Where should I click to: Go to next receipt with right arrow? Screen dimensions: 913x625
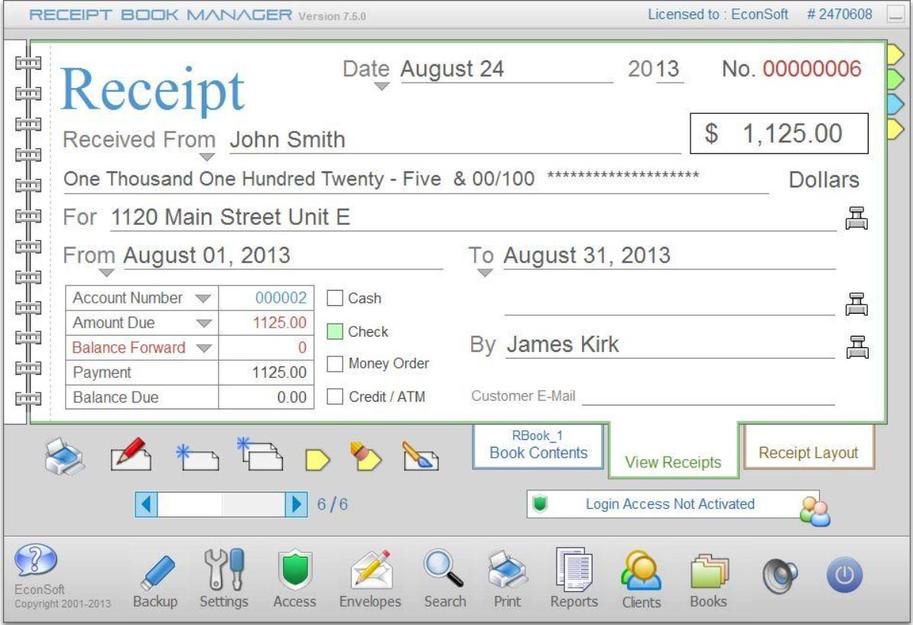pos(296,504)
